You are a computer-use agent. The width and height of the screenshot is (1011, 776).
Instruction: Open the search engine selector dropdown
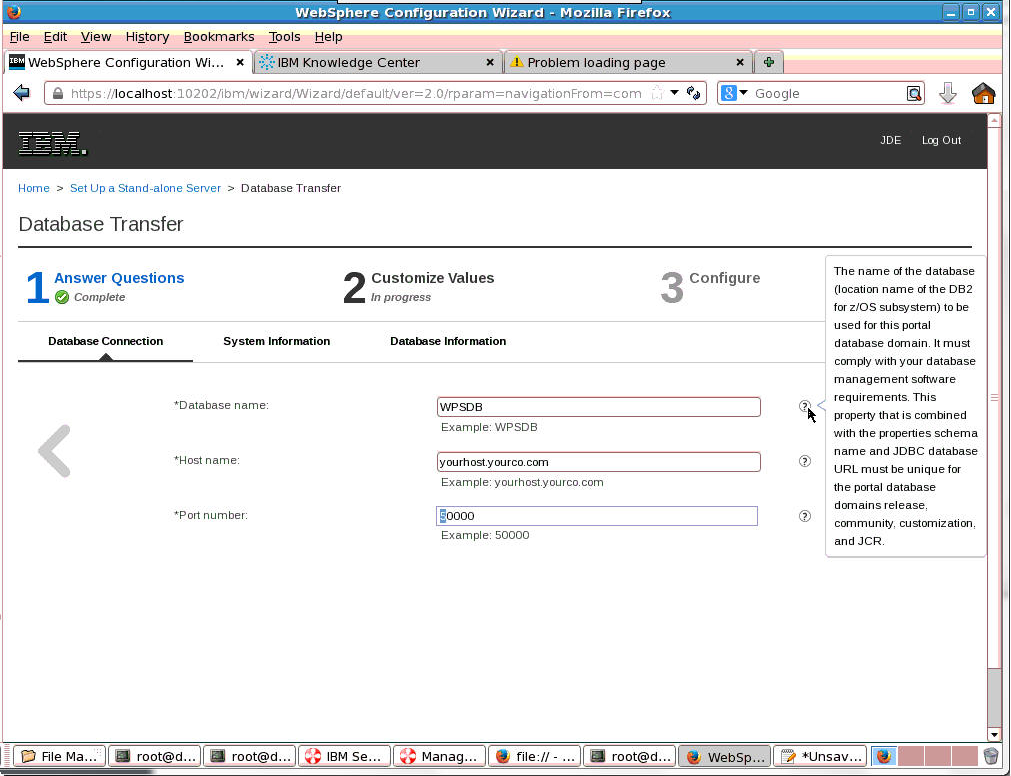point(735,93)
